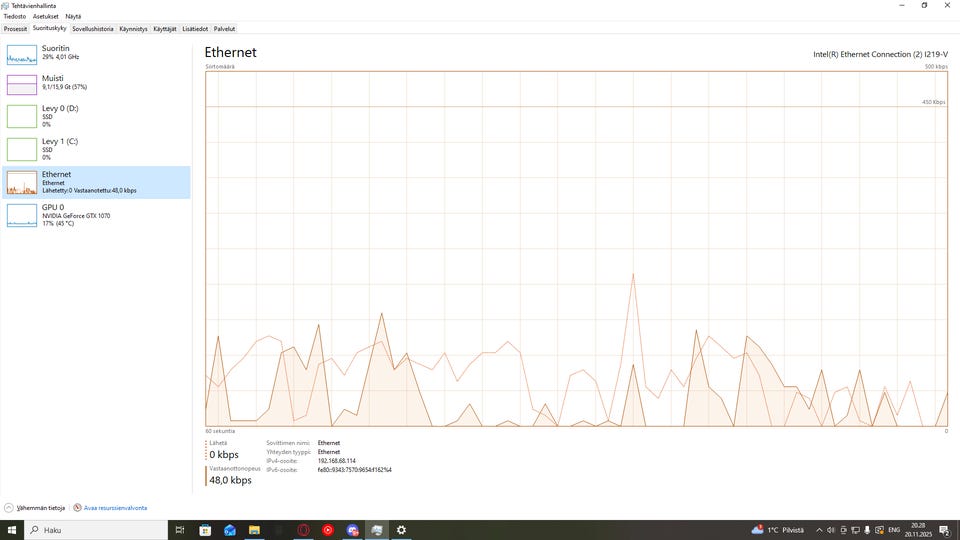Image resolution: width=960 pixels, height=540 pixels.
Task: Open the Discord taskbar icon
Action: (352, 530)
